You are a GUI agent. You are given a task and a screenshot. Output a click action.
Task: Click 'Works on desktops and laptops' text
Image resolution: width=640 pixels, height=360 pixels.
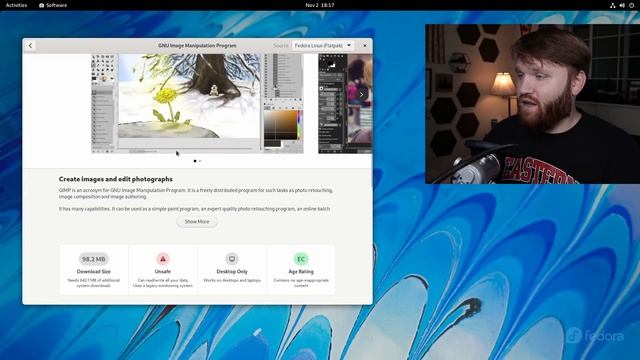[232, 280]
